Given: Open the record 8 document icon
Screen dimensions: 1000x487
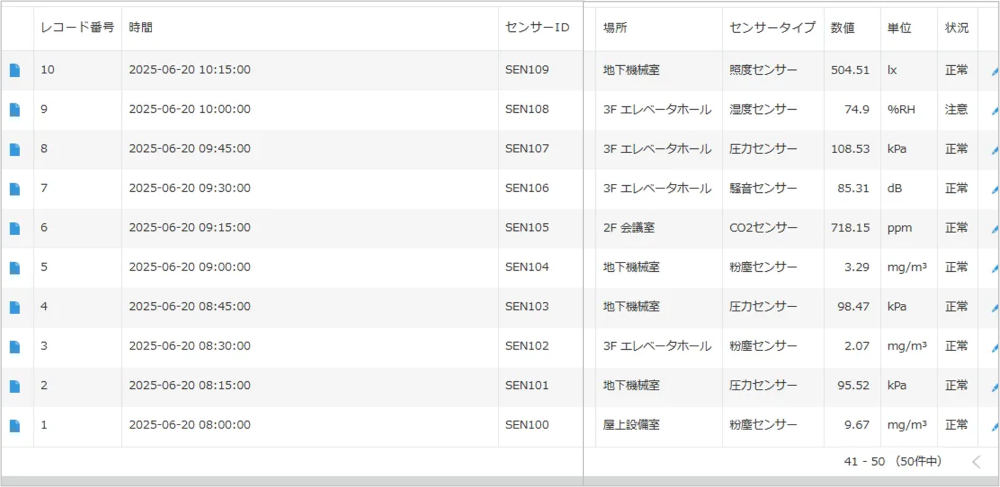Looking at the screenshot, I should [x=15, y=149].
